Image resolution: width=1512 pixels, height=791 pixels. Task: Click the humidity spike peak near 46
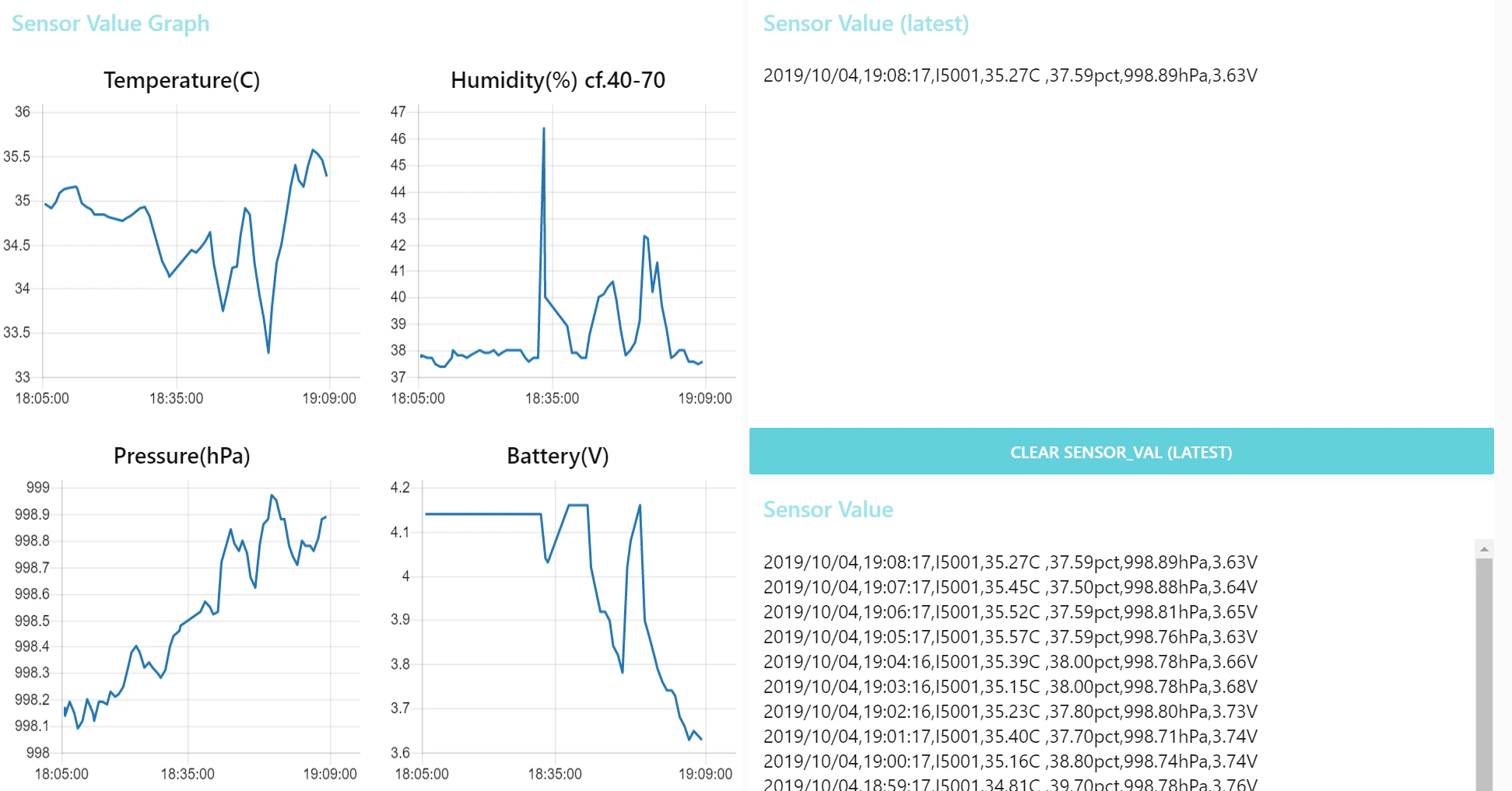[543, 129]
